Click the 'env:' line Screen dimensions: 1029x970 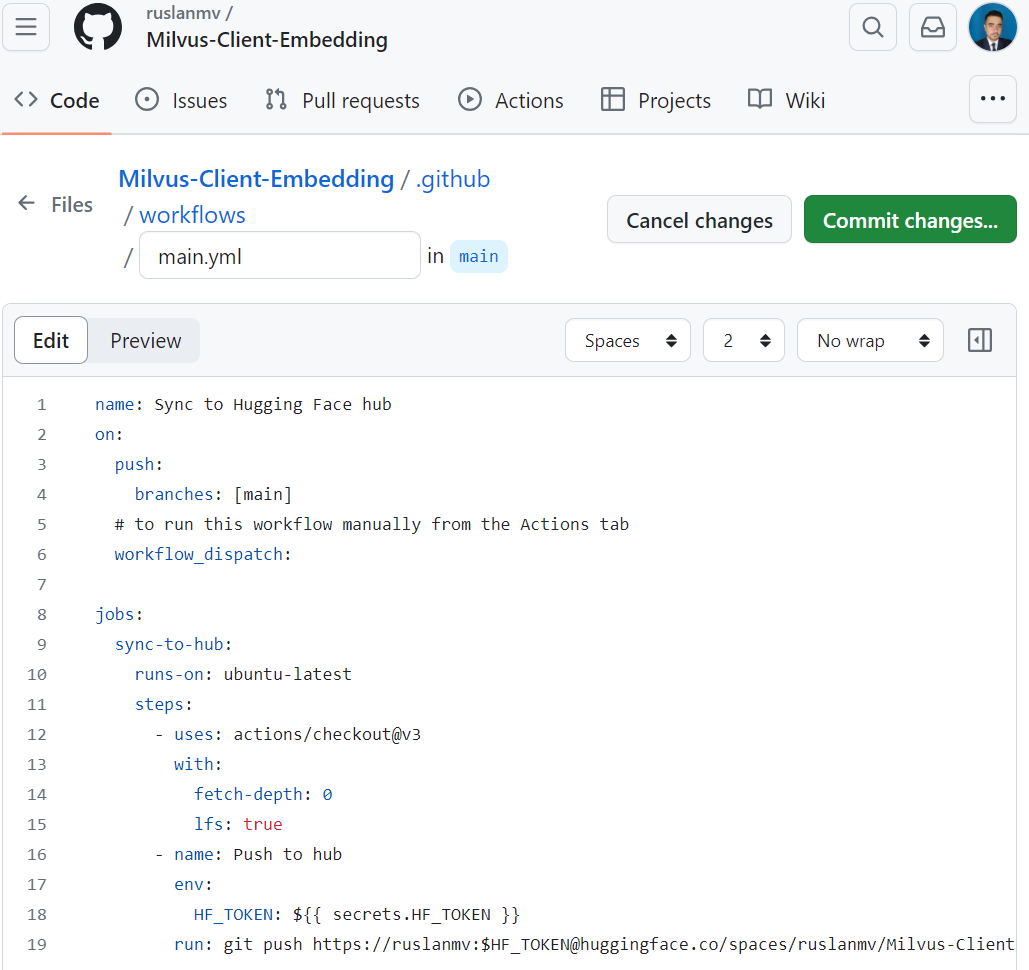[x=193, y=885]
